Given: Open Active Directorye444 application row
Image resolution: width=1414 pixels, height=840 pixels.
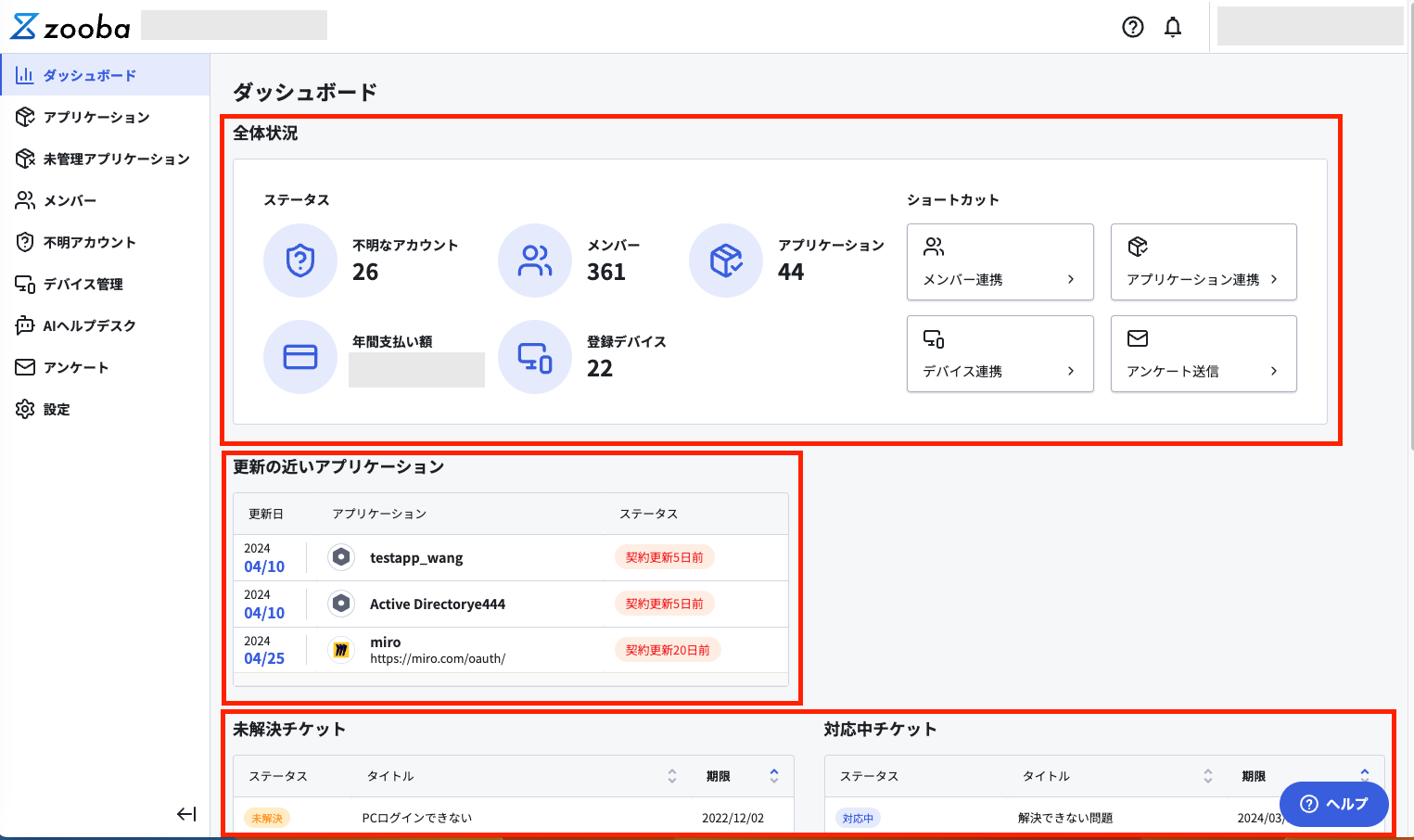Looking at the screenshot, I should (x=511, y=604).
